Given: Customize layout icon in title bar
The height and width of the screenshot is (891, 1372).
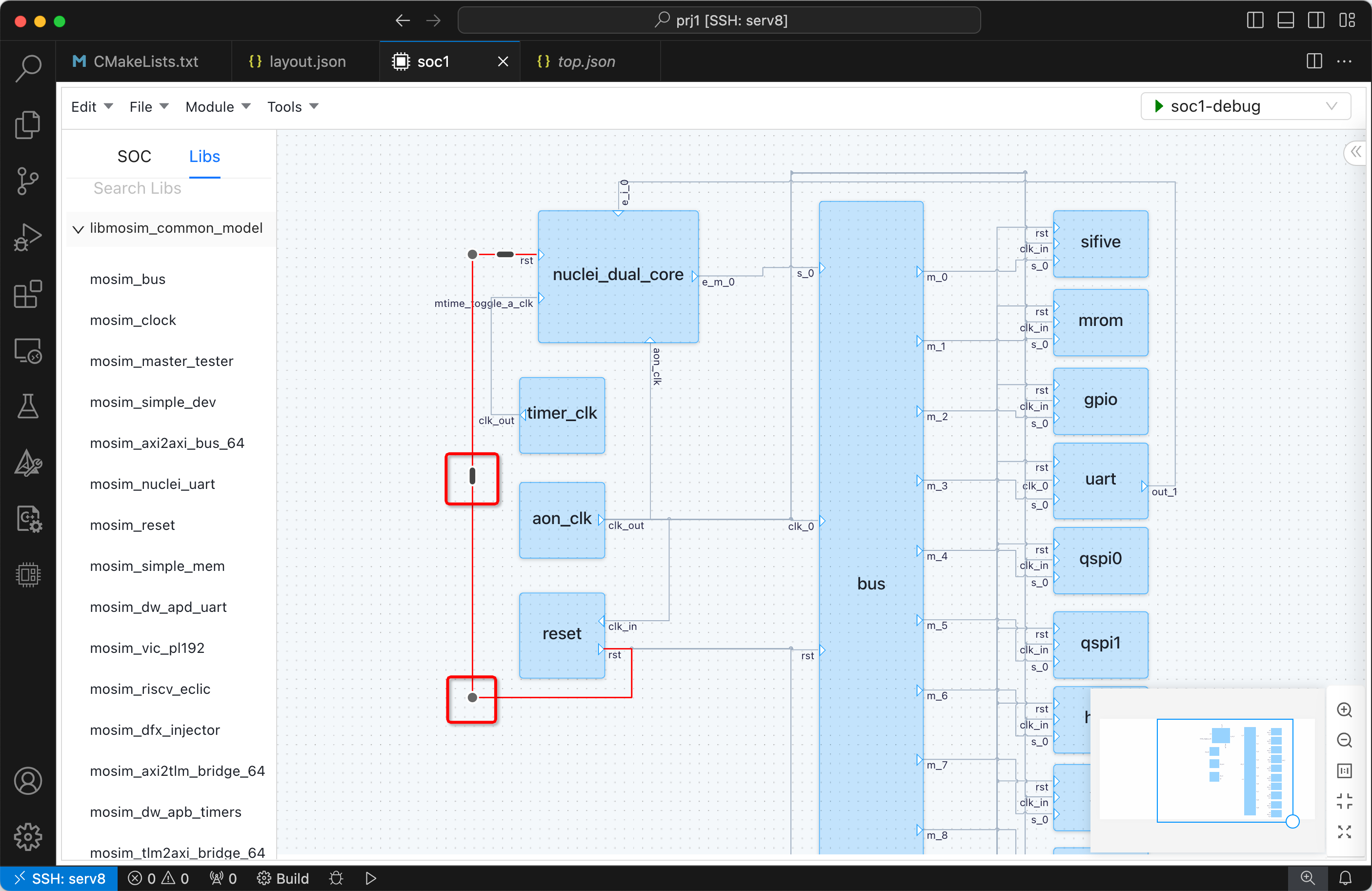Looking at the screenshot, I should 1347,20.
